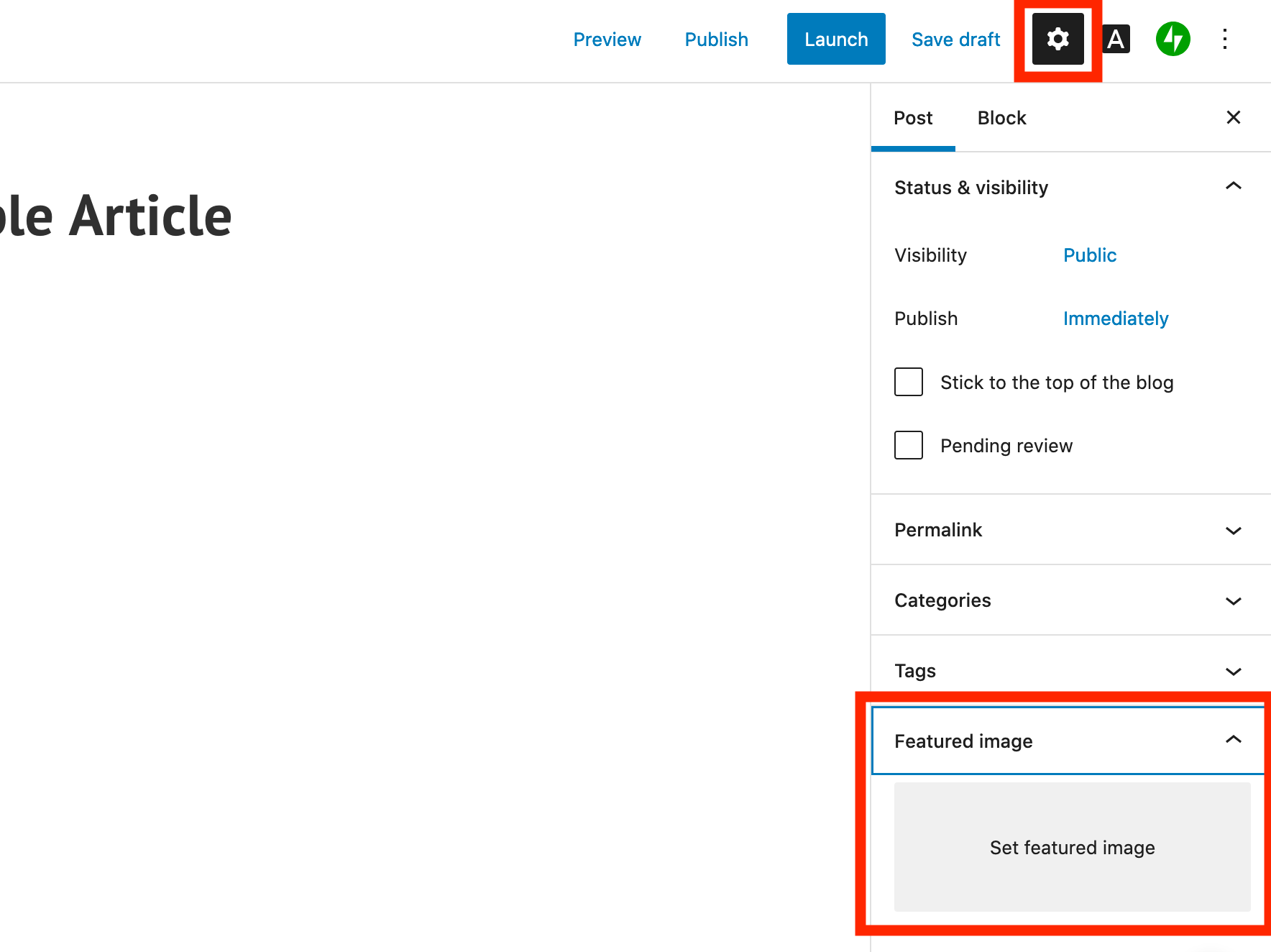Click the Preview link
This screenshot has width=1271, height=952.
point(607,40)
